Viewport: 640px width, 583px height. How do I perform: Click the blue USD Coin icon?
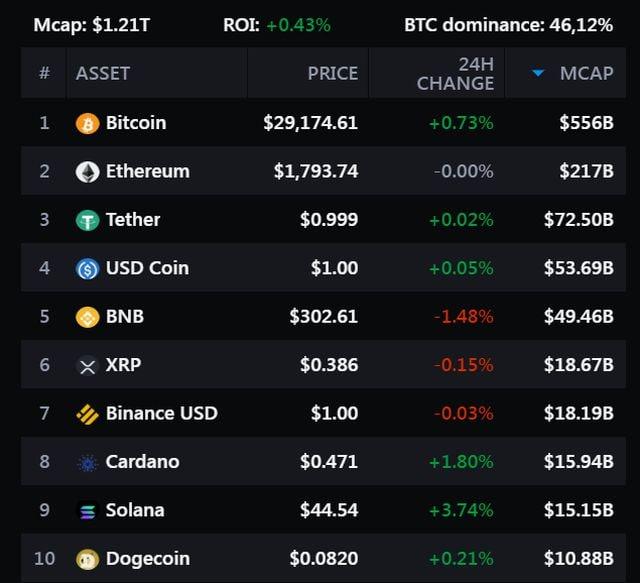tap(87, 269)
